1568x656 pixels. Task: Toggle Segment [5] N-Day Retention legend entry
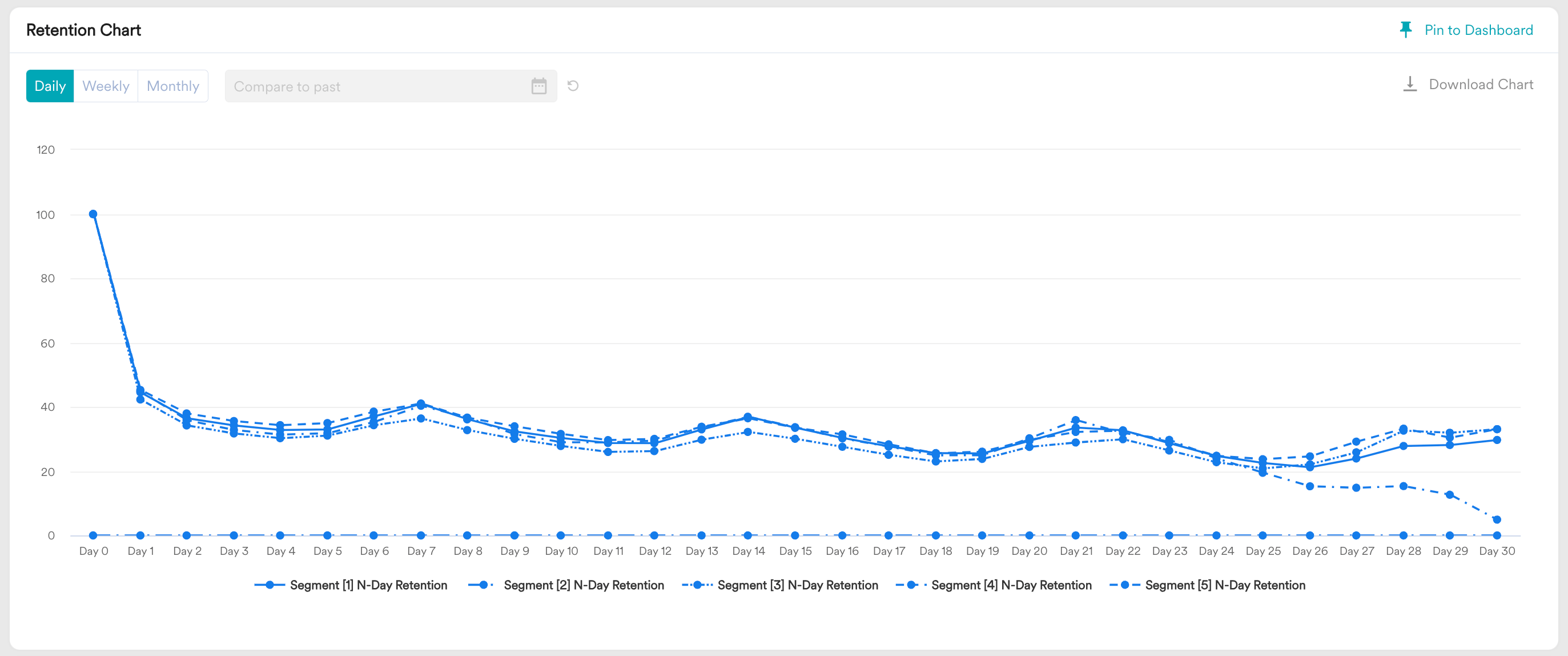click(x=1207, y=585)
